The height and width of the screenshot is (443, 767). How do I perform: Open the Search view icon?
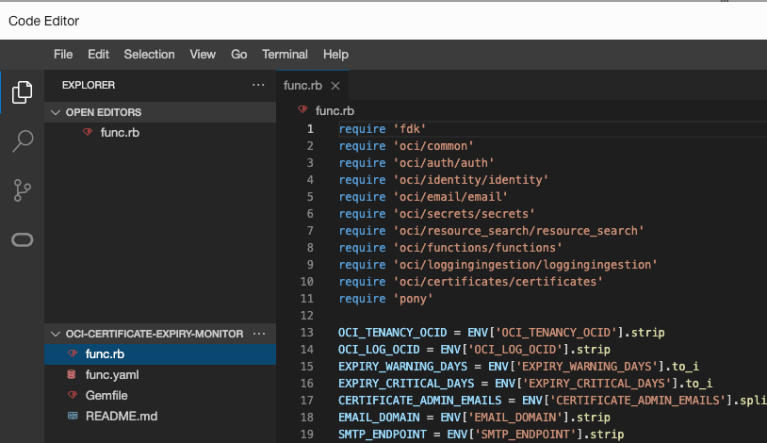pyautogui.click(x=22, y=141)
